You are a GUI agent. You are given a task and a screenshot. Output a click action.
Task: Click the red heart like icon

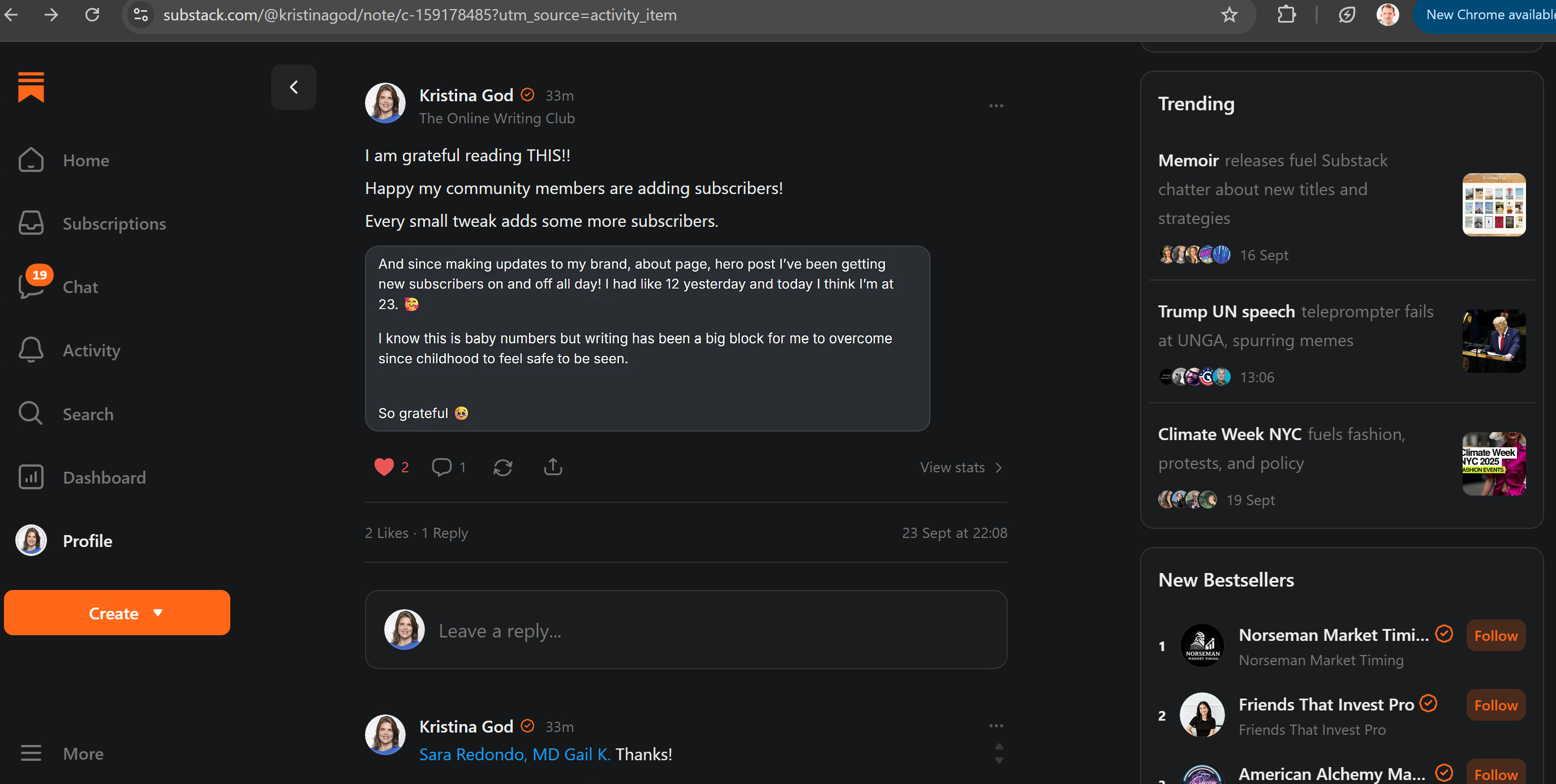pos(384,467)
